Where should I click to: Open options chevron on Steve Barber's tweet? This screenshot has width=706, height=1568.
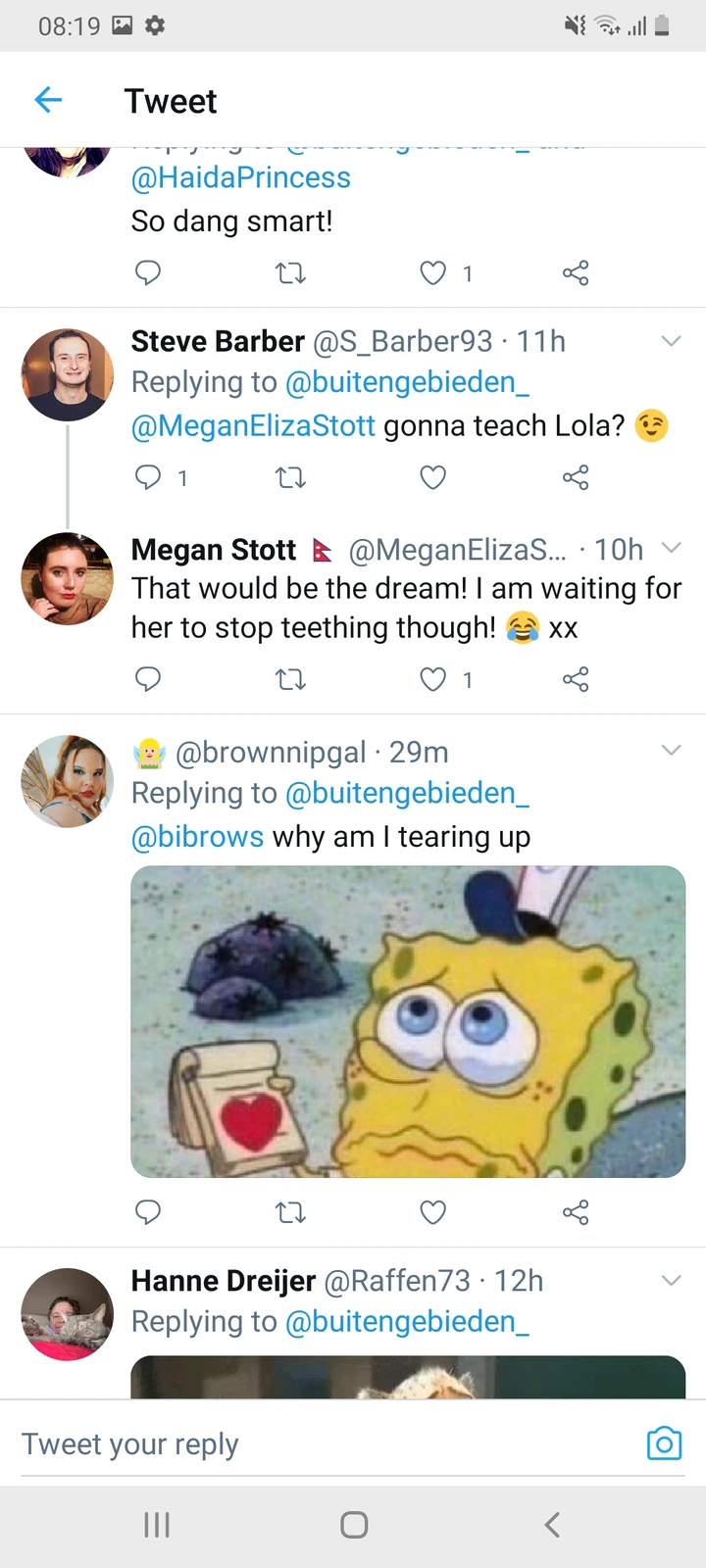[671, 342]
